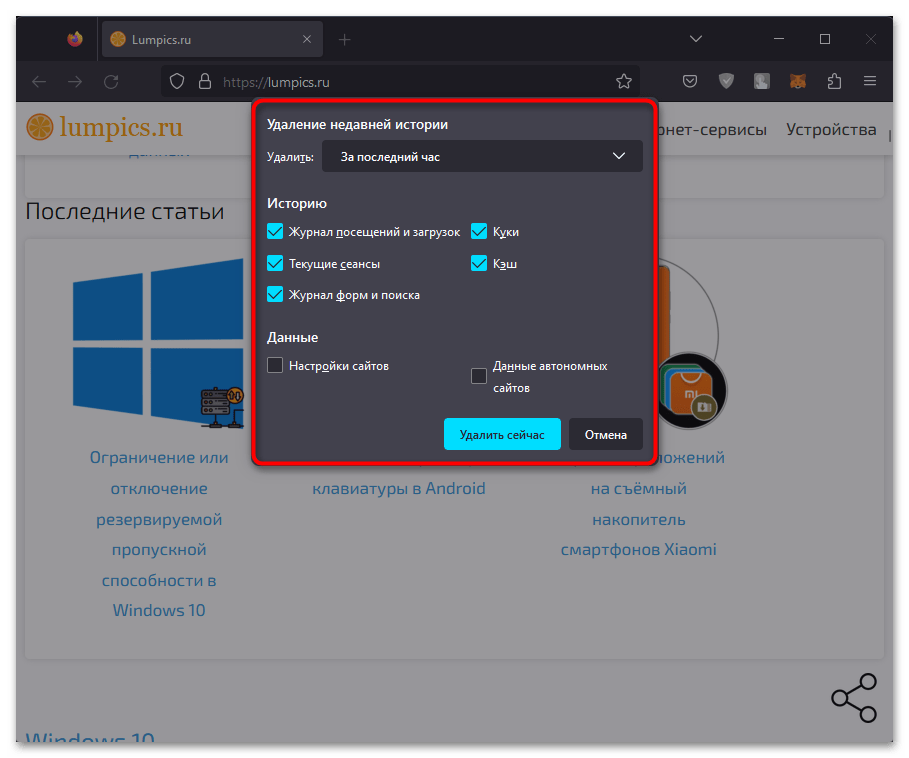Open the list all tabs chevron
This screenshot has width=909, height=758.
click(x=696, y=40)
